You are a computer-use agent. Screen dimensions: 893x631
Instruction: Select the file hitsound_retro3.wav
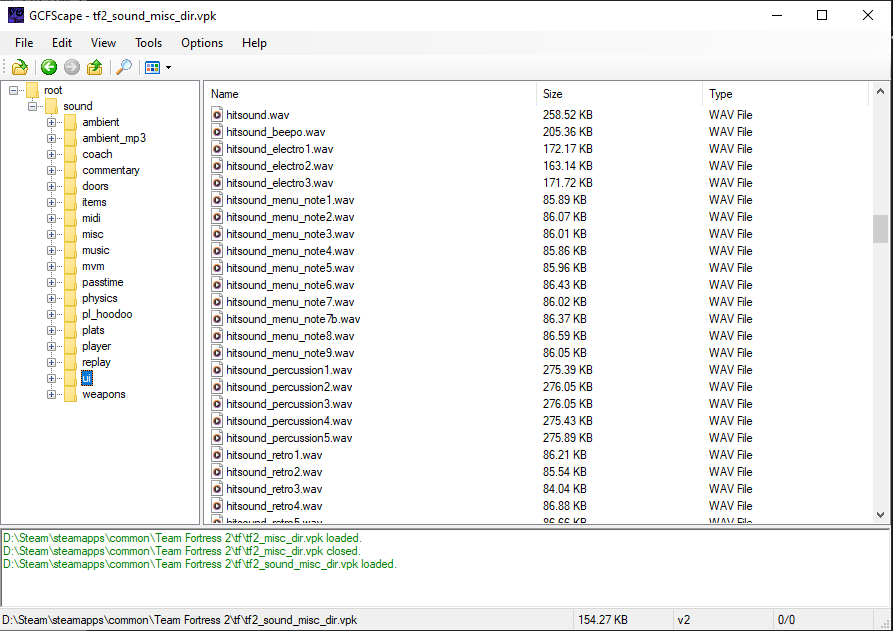[x=274, y=489]
